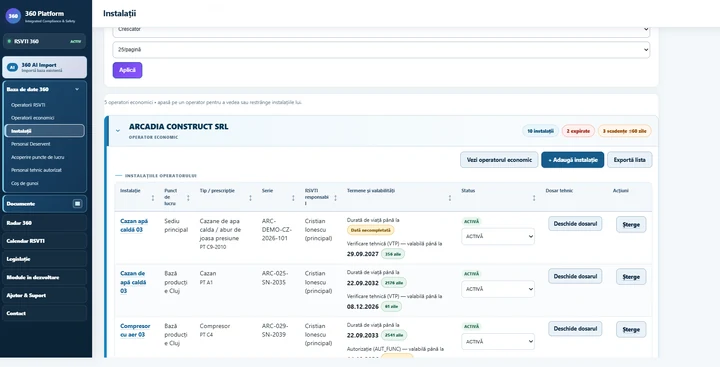This screenshot has height=367, width=720.
Task: Click Șterge for ARC-DEMO-CZ-2026-101 row
Action: pos(631,225)
